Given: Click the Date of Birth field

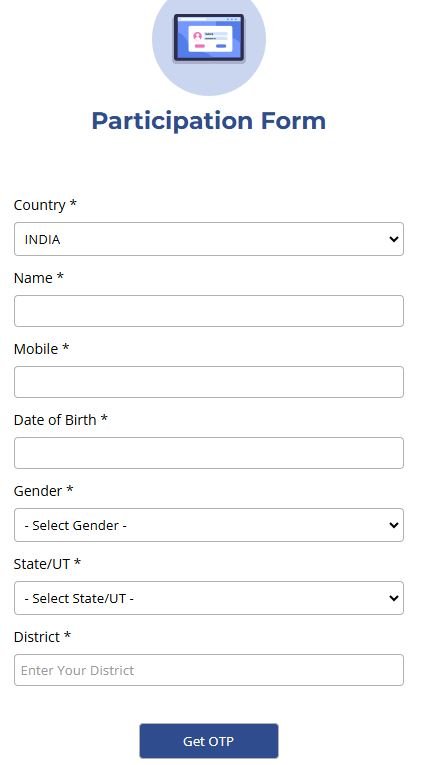Looking at the screenshot, I should [209, 453].
